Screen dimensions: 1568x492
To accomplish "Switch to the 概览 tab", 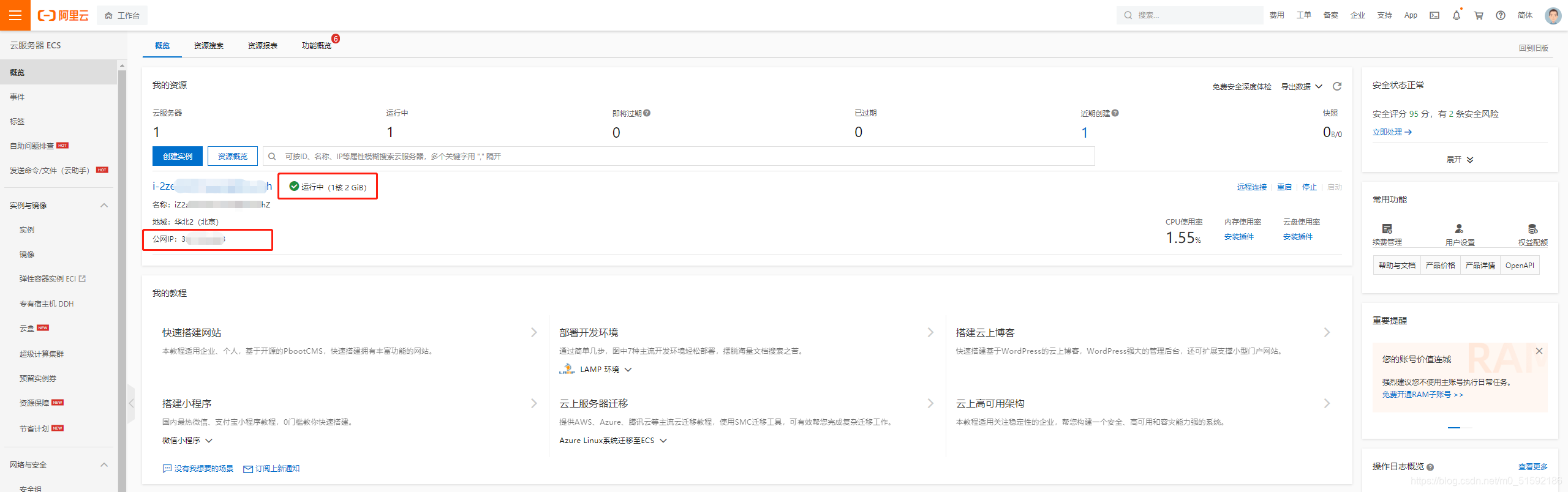I will click(162, 46).
